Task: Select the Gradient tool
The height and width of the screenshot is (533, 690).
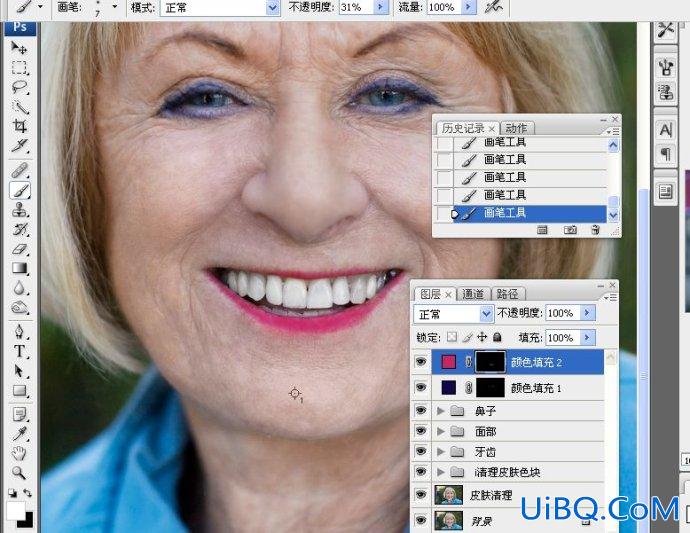Action: tap(19, 268)
